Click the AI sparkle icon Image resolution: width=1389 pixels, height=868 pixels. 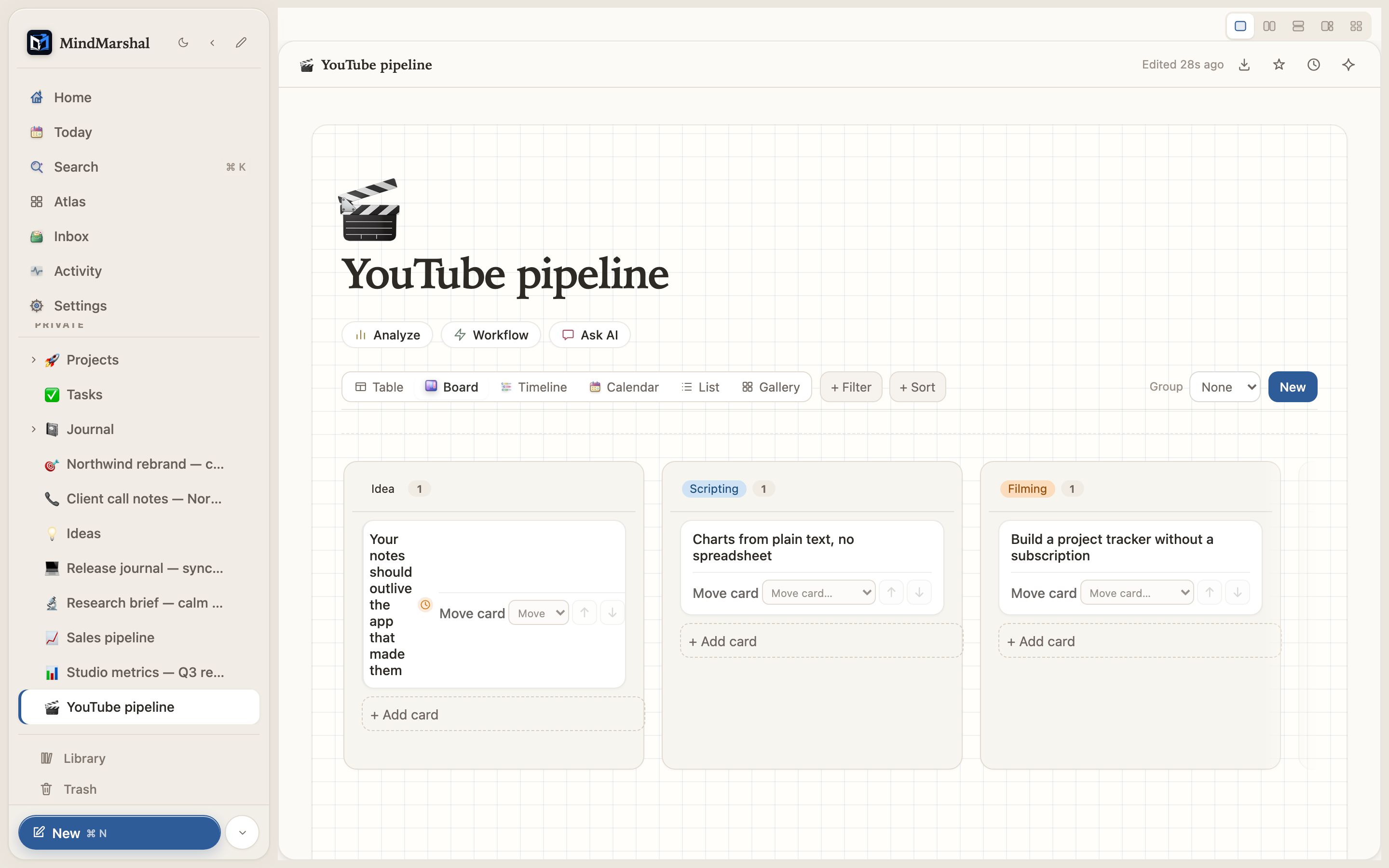1348,65
